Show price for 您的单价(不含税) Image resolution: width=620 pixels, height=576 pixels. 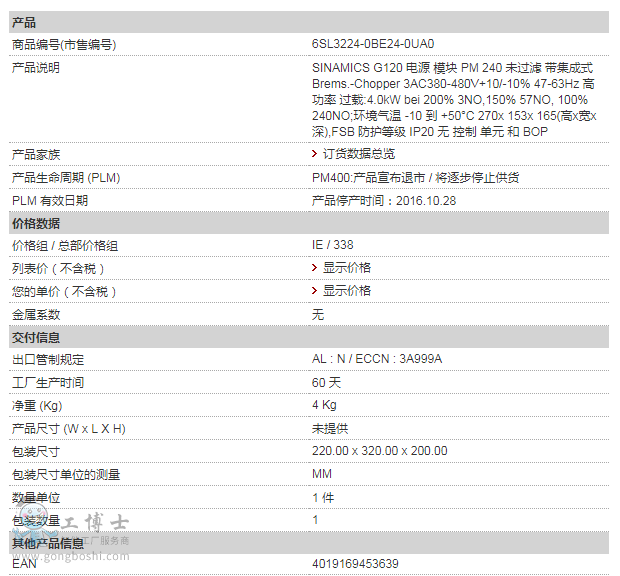(x=346, y=291)
